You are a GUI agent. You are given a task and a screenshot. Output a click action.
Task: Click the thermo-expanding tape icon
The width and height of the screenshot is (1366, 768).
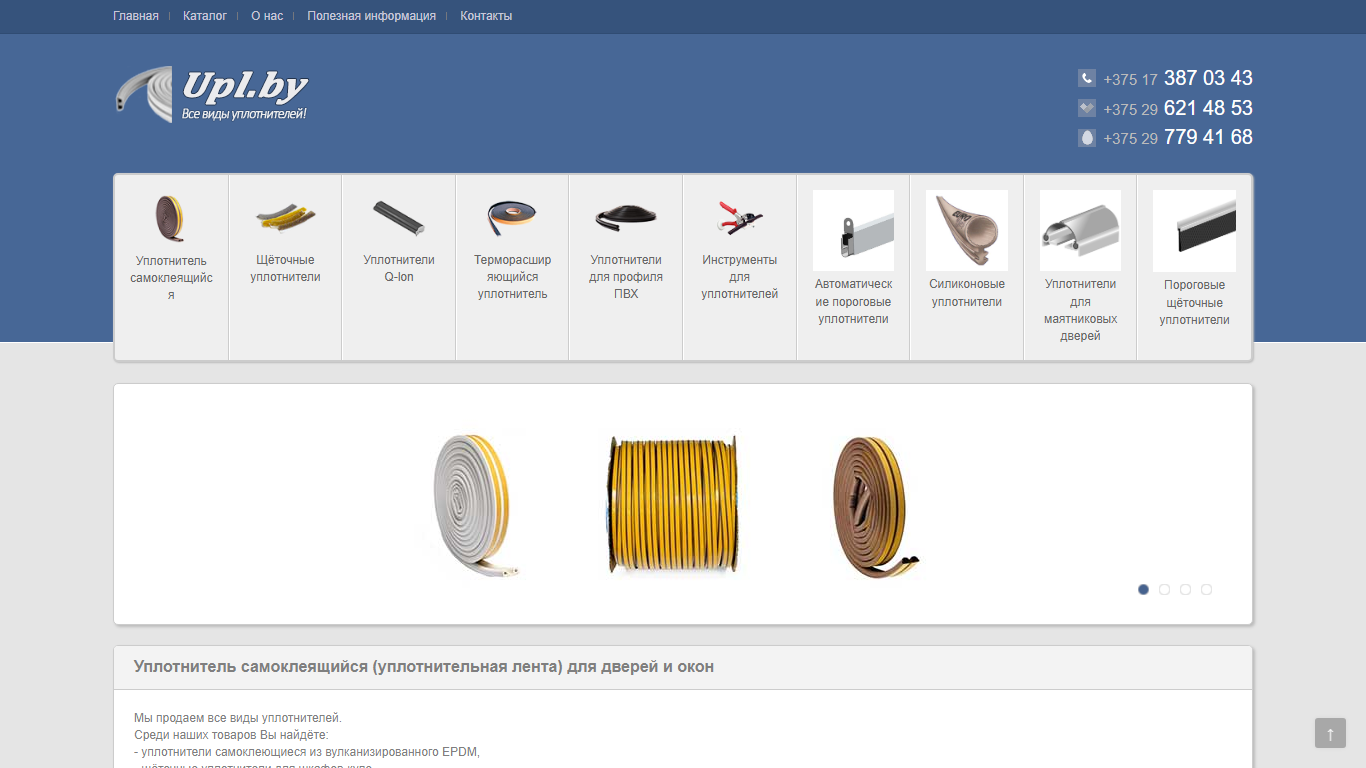pyautogui.click(x=512, y=217)
